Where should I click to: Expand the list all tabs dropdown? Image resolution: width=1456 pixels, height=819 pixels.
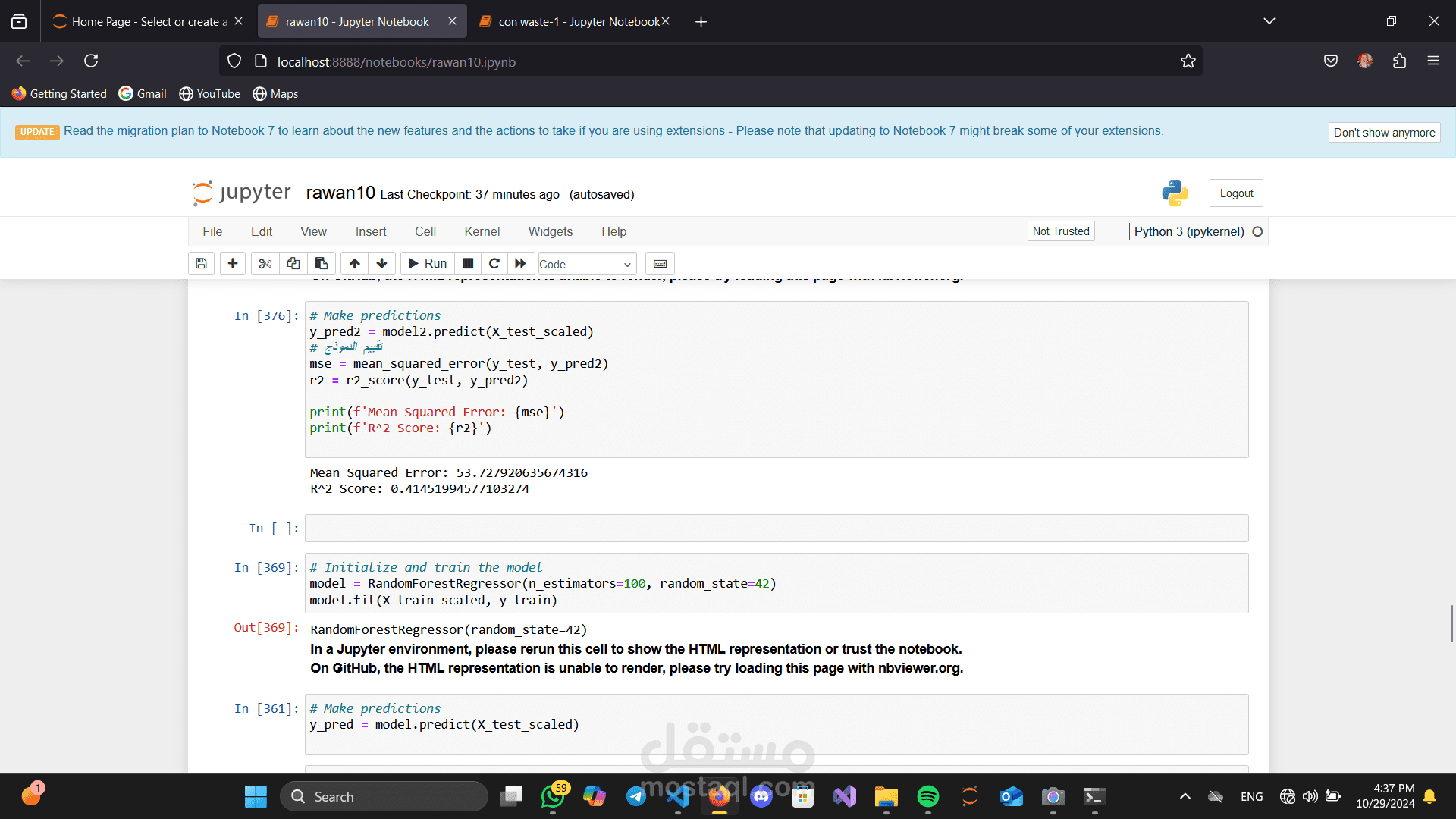(x=1269, y=21)
